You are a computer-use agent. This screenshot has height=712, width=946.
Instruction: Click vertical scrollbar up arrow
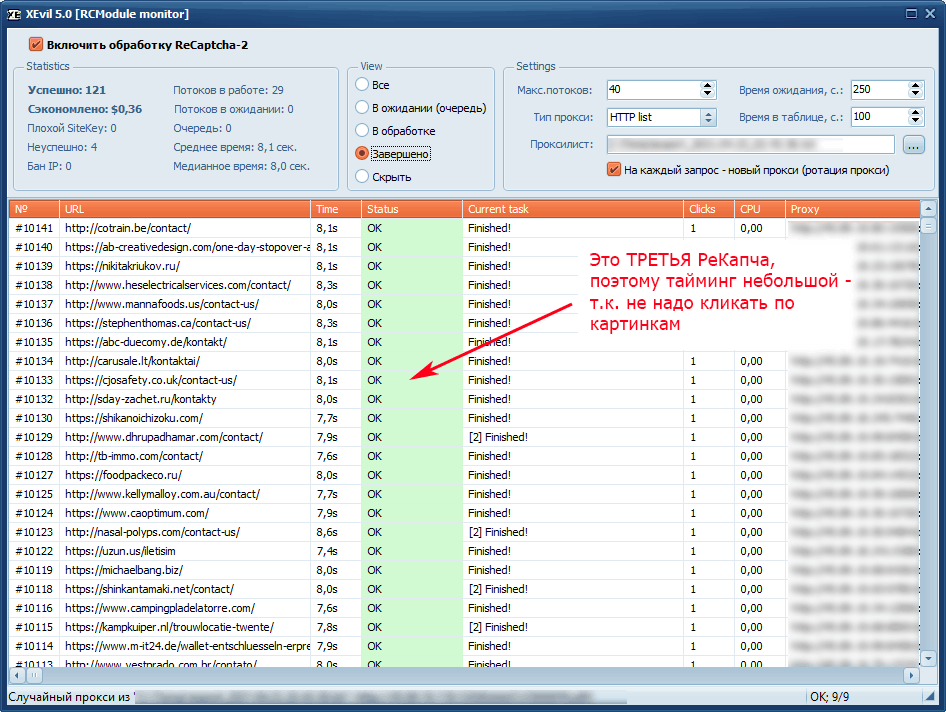928,209
